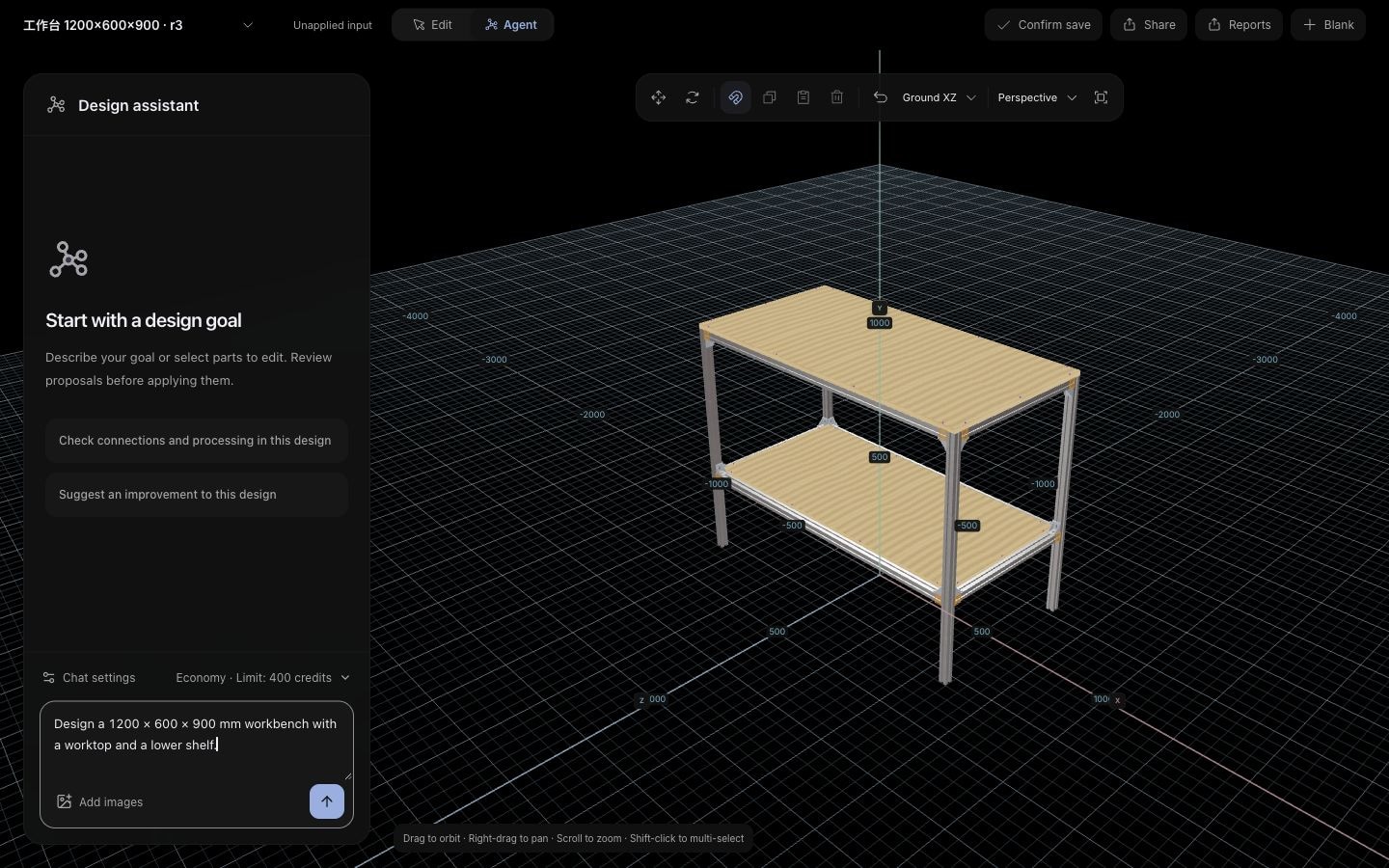Select the Move tool in viewport toolbar
Image resolution: width=1389 pixels, height=868 pixels.
coord(659,97)
